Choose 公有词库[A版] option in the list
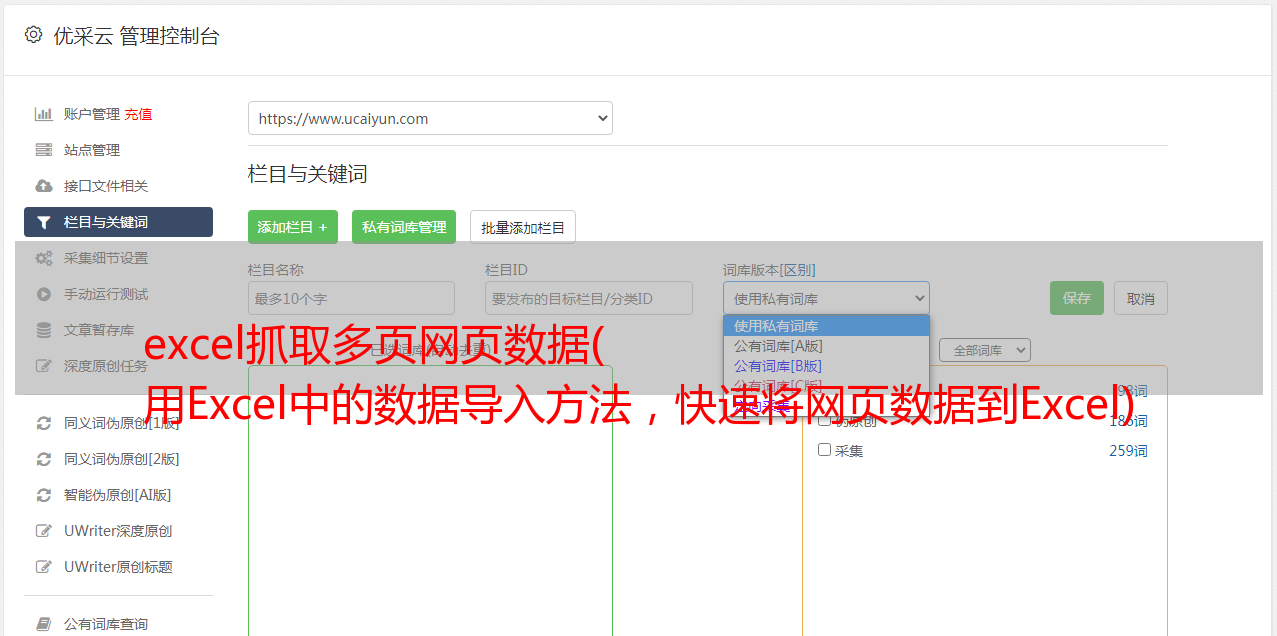The width and height of the screenshot is (1277, 636). click(826, 346)
